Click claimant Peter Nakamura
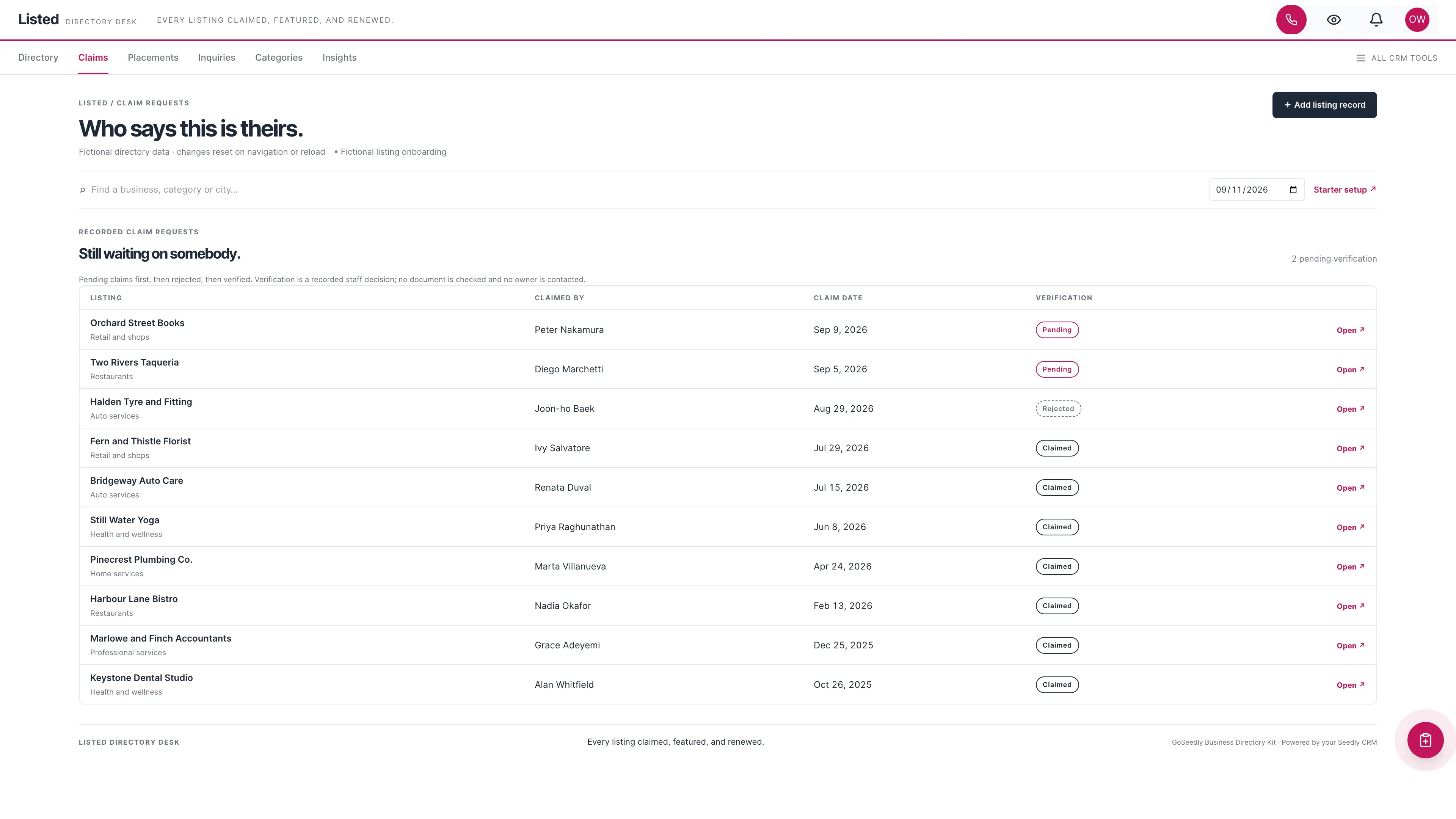Screen dimensions: 1456x819 [569, 330]
